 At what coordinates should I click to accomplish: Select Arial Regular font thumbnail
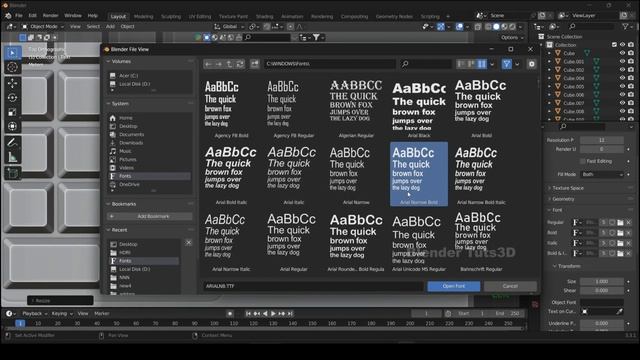pyautogui.click(x=294, y=241)
